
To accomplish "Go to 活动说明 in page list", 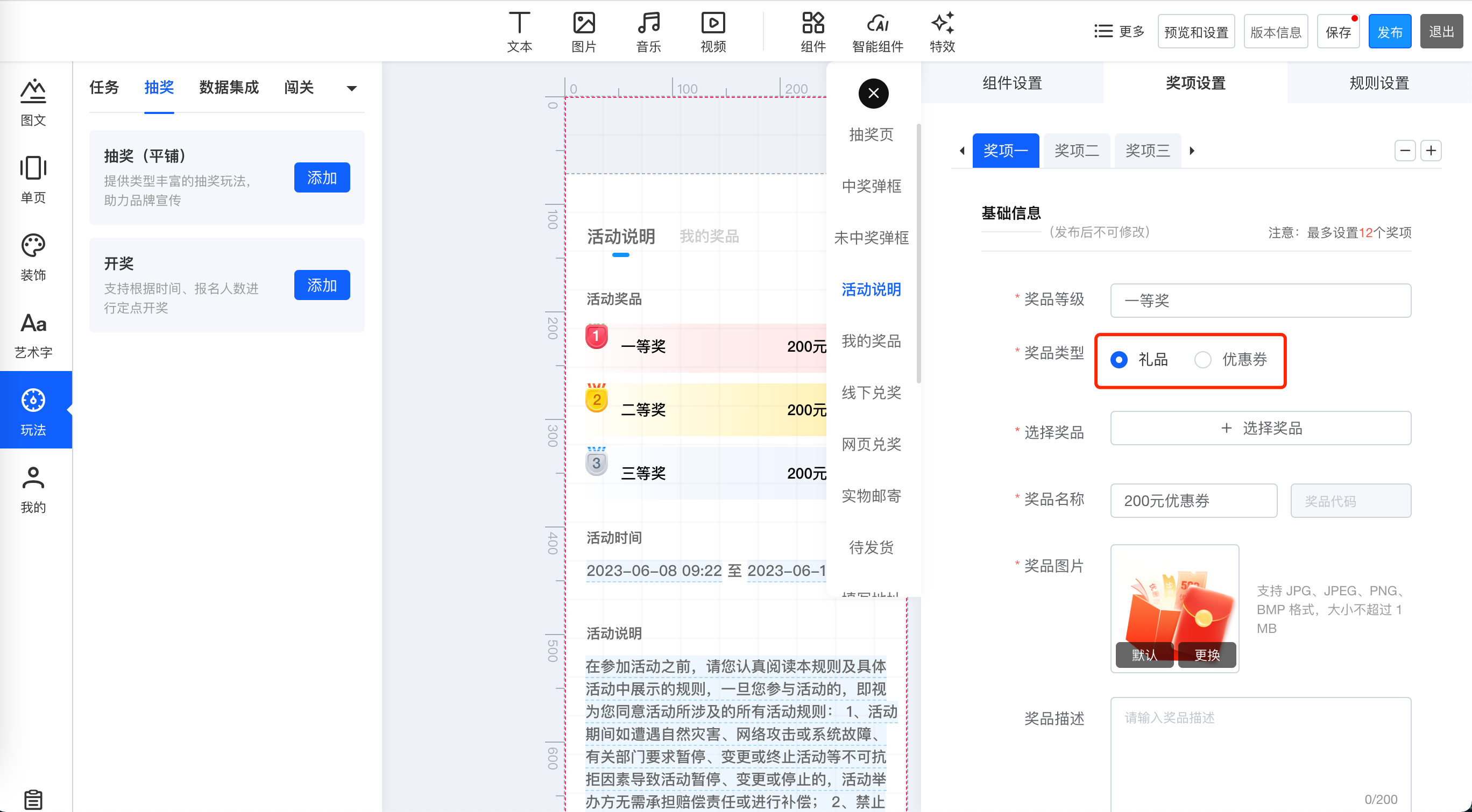I will click(x=871, y=289).
